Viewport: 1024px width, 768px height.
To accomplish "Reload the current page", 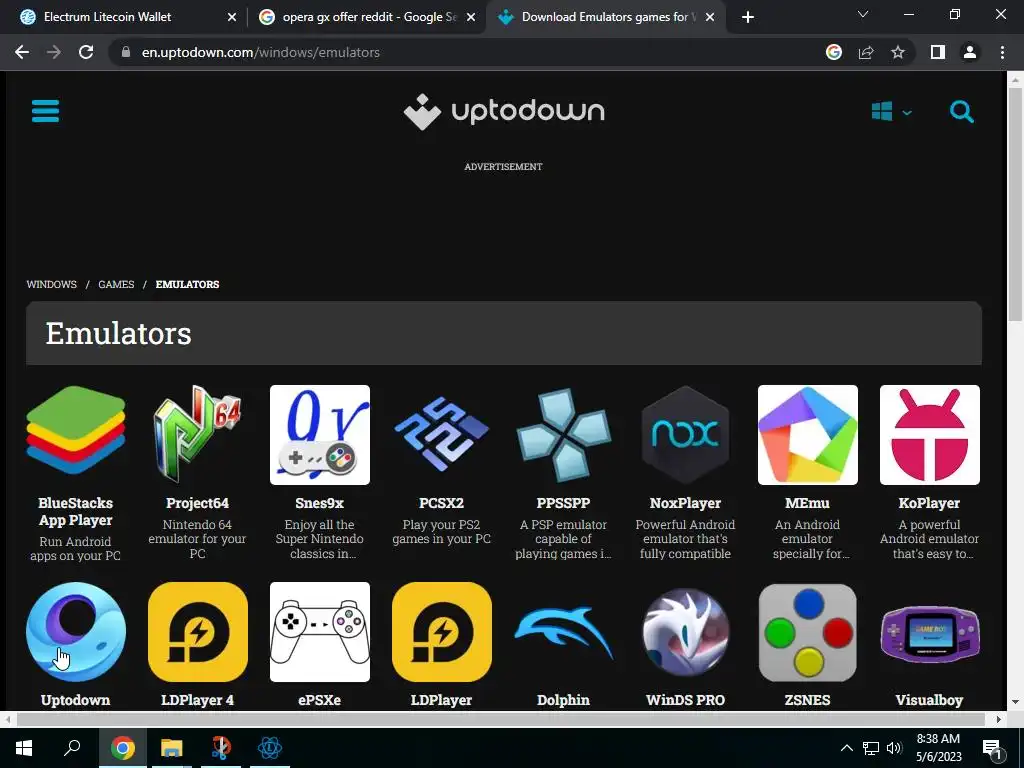I will click(86, 52).
